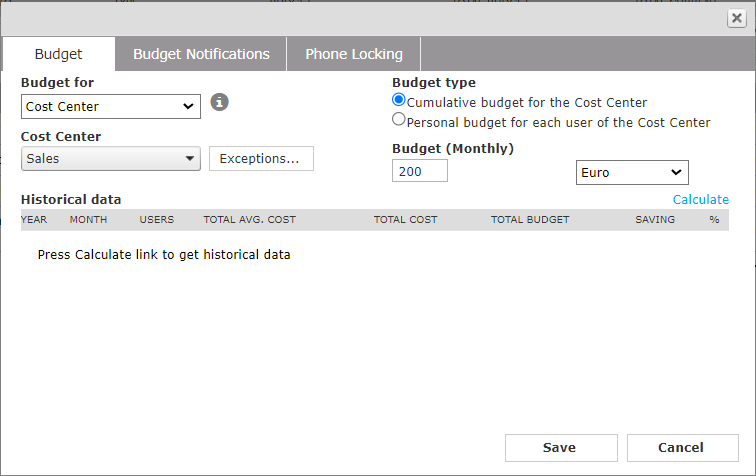Close the budget dialog with the X

tap(735, 18)
